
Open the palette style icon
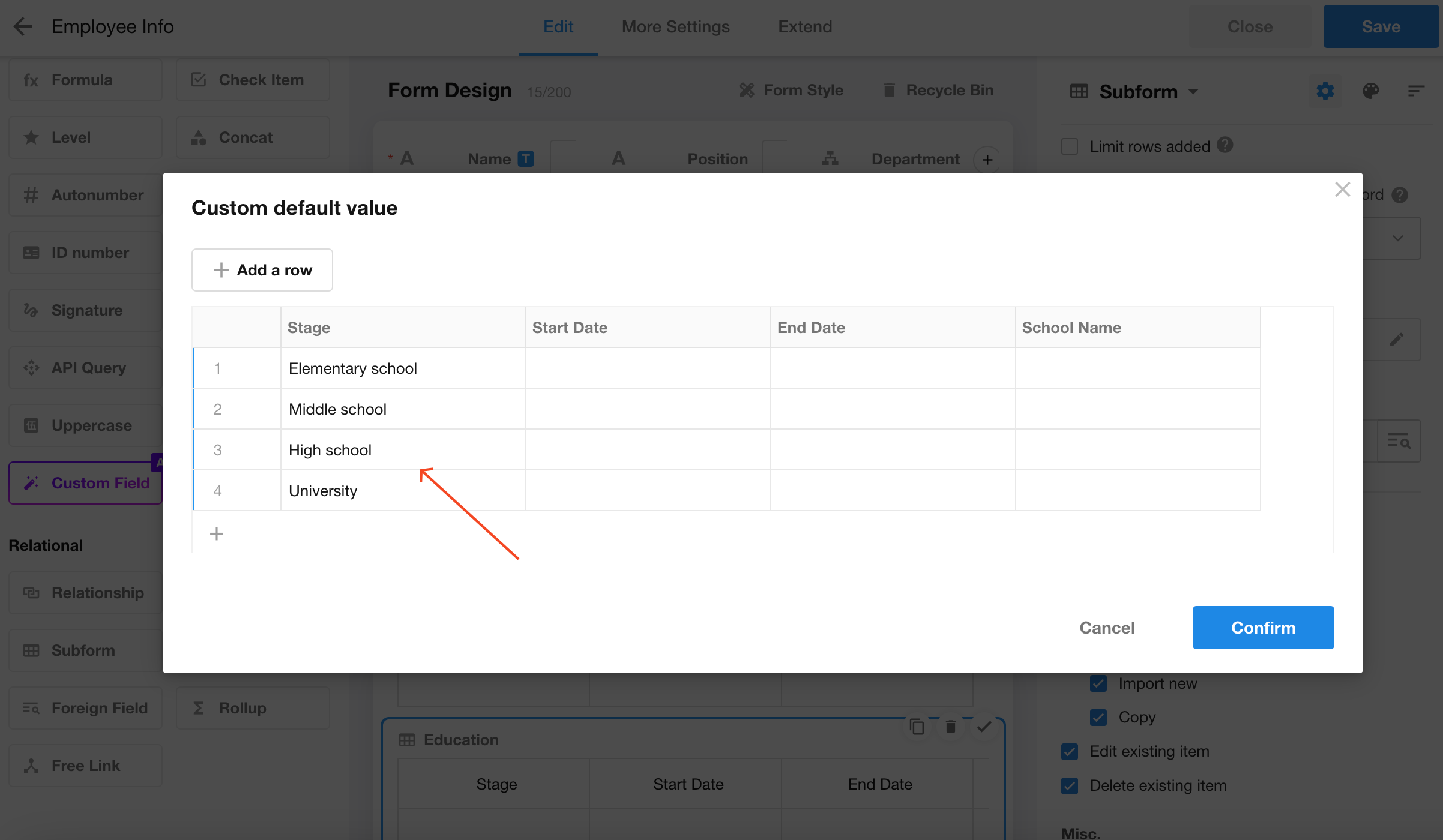click(x=1370, y=91)
